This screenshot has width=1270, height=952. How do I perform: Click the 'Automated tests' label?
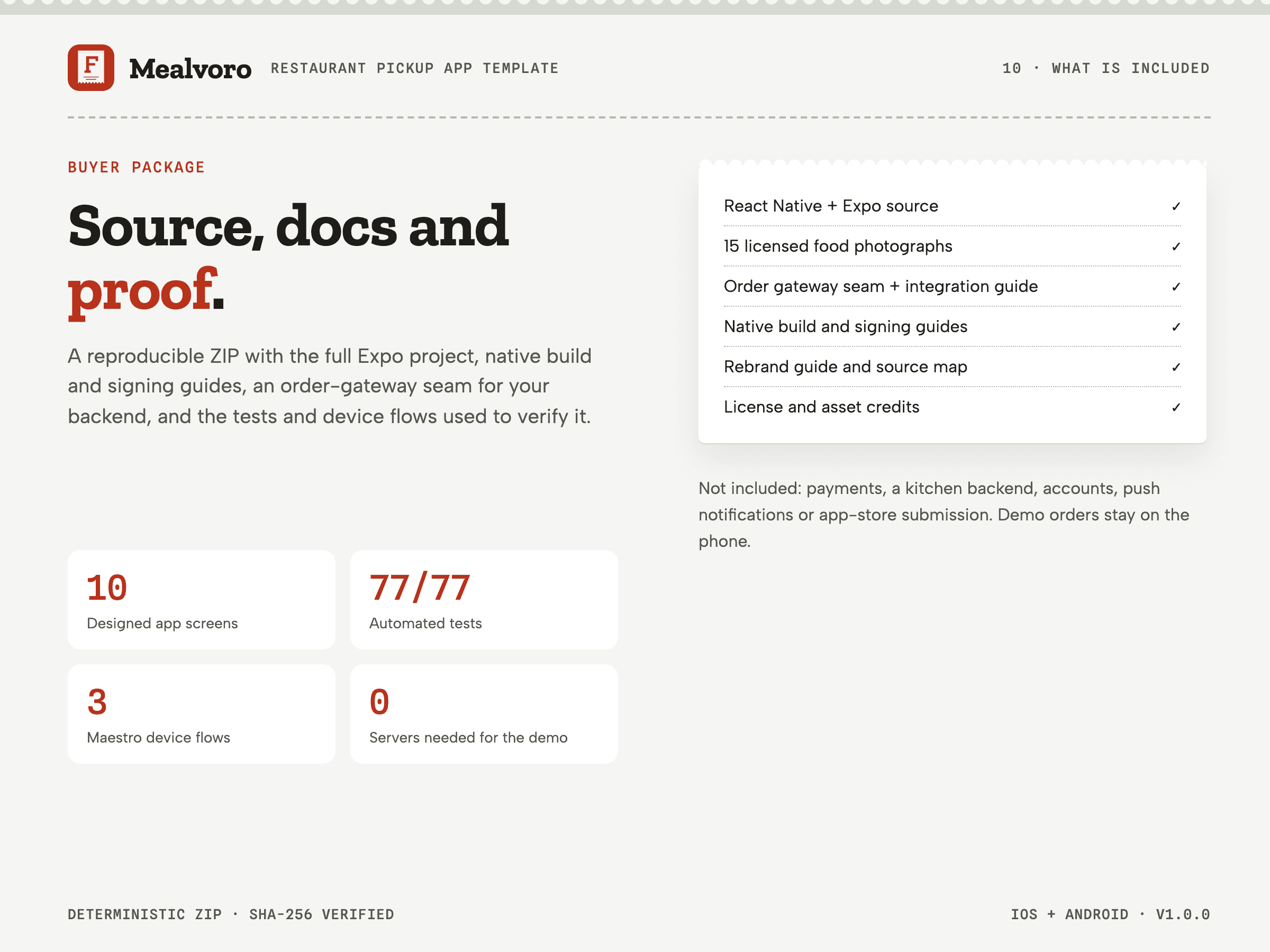point(425,623)
